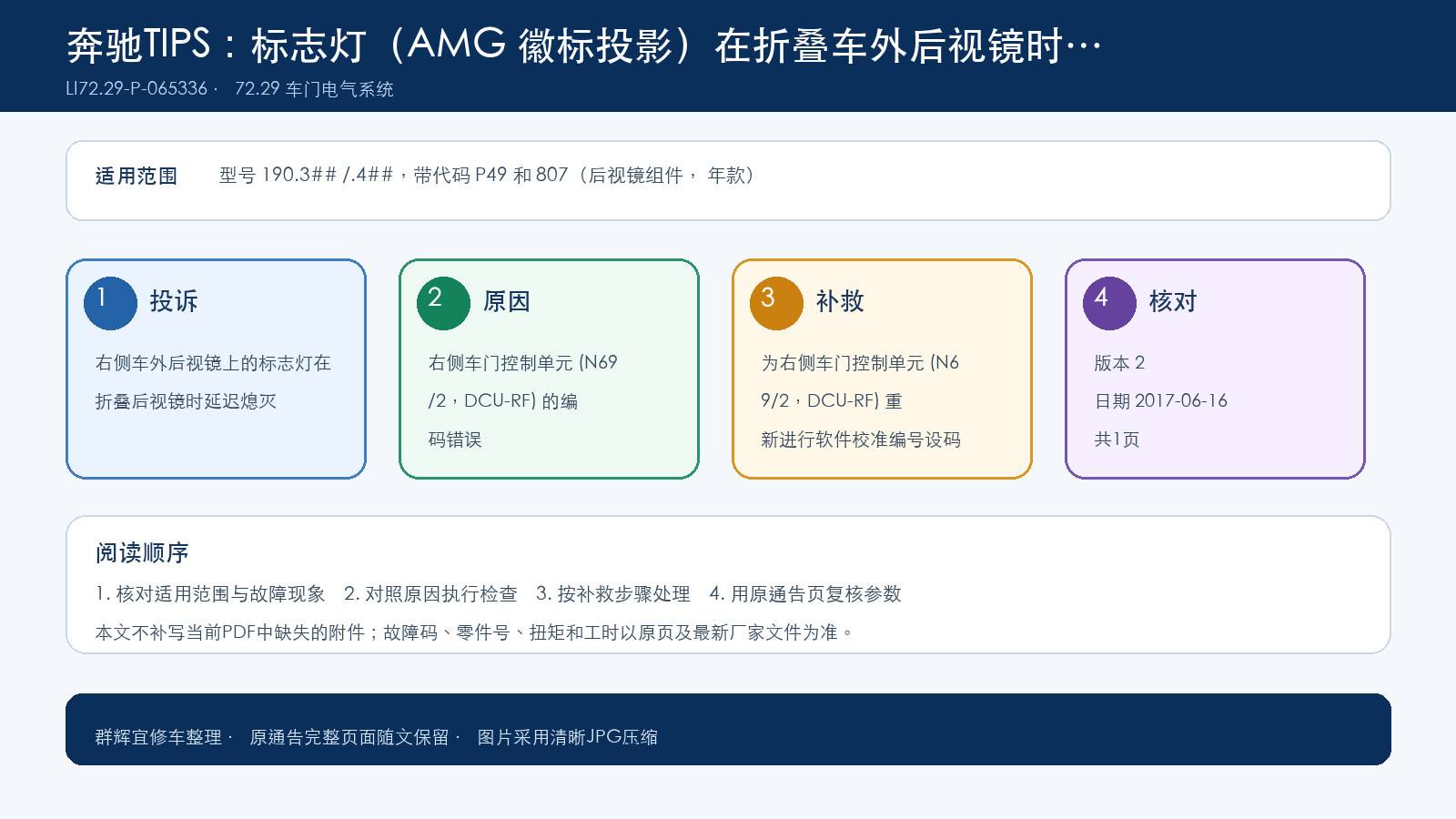Screen dimensions: 1456x819
Task: Click step 3. 按补救步骤处理
Action: (613, 594)
